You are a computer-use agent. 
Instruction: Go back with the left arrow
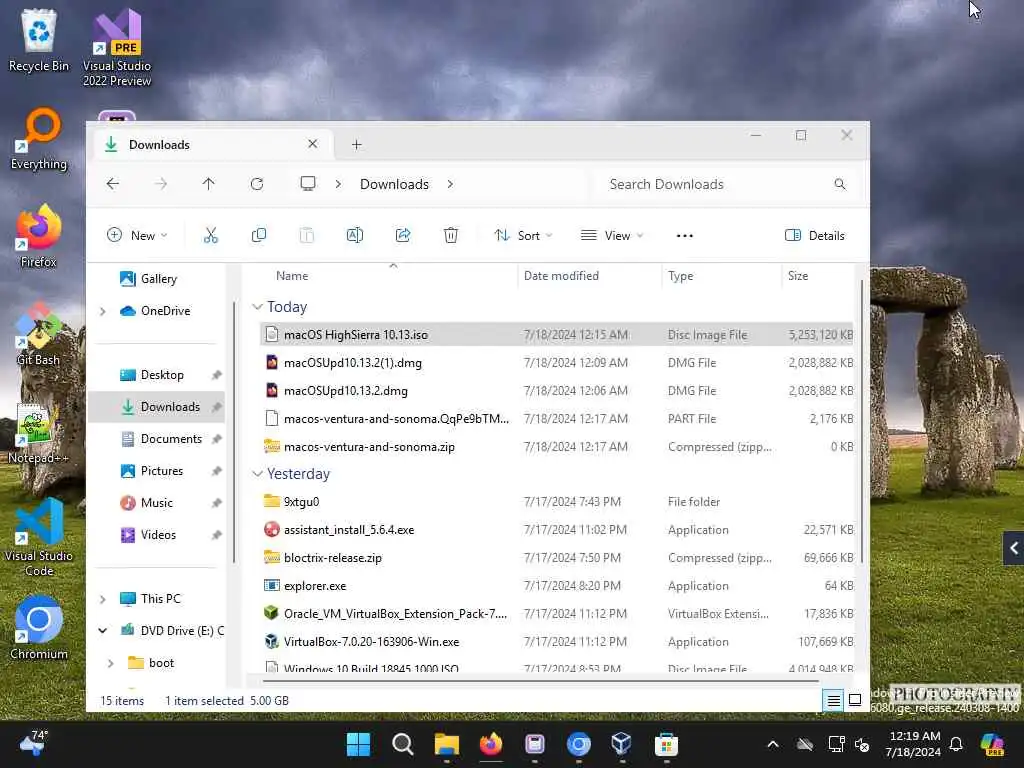click(113, 184)
